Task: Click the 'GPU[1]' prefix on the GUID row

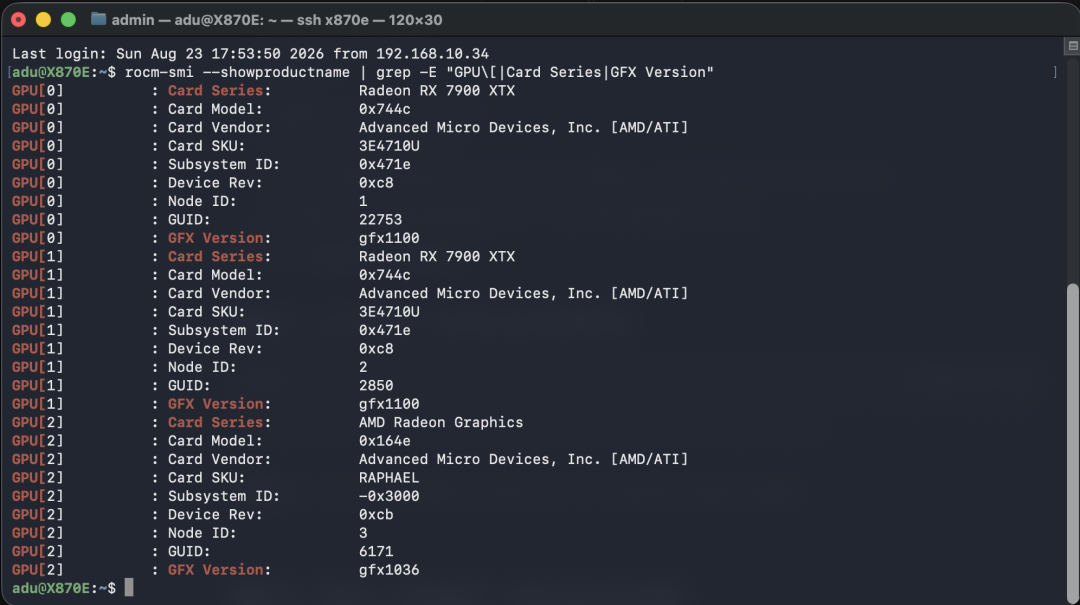Action: click(x=37, y=386)
